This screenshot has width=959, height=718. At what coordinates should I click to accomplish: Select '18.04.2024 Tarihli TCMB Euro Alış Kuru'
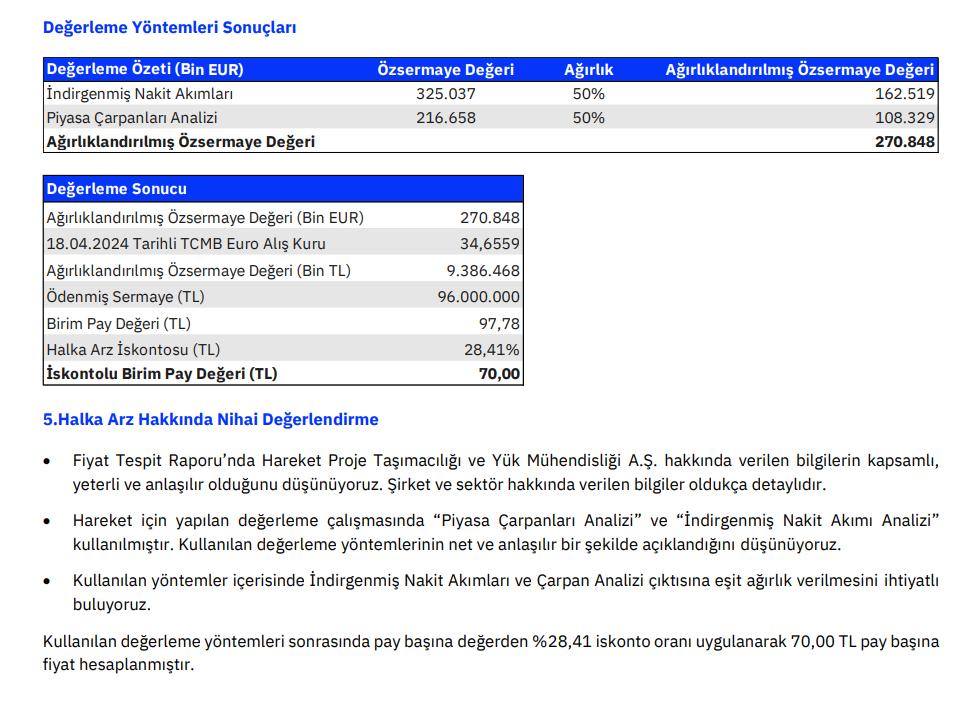186,243
